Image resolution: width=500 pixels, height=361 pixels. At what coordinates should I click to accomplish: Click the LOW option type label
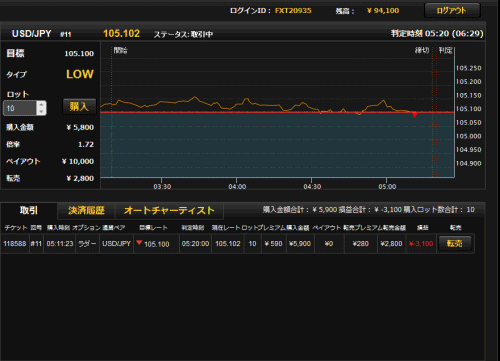[x=80, y=74]
